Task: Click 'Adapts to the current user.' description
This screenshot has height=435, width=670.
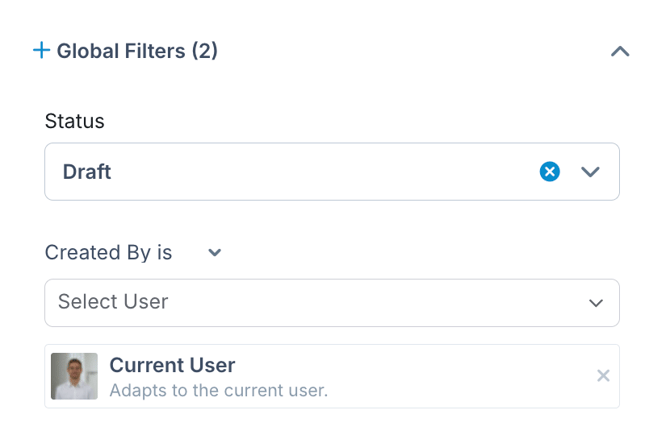Action: tap(218, 391)
